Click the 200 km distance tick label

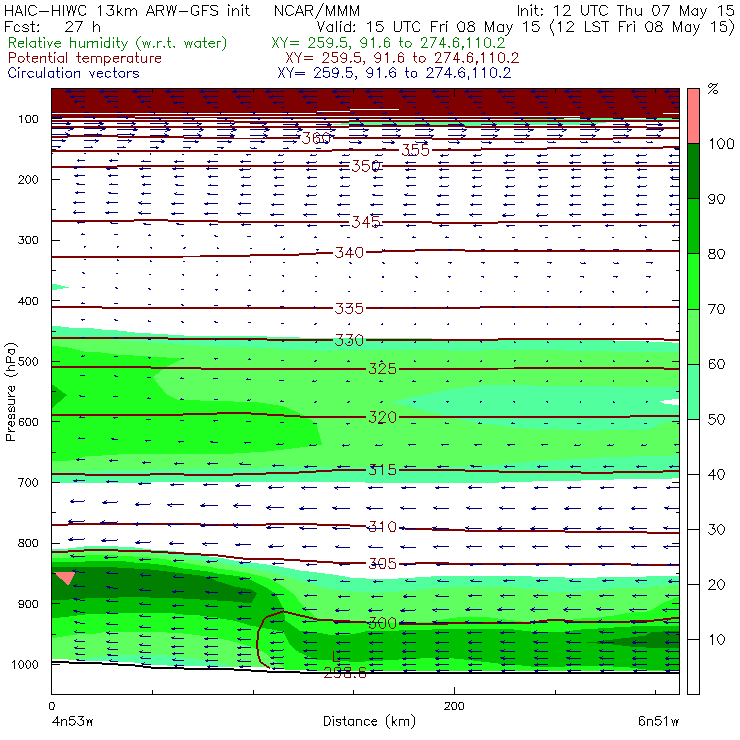pyautogui.click(x=454, y=706)
